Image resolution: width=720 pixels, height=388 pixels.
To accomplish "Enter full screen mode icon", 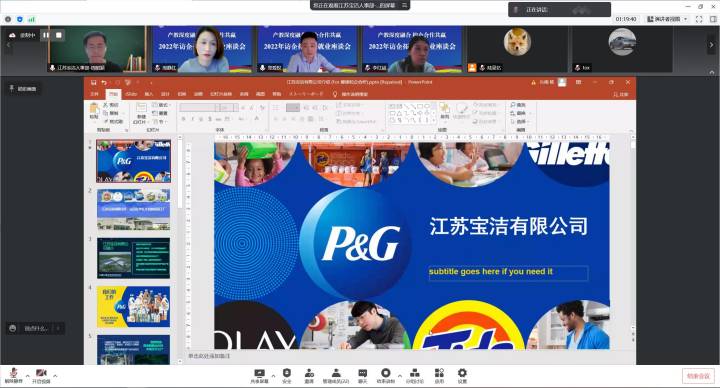I will pos(699,19).
